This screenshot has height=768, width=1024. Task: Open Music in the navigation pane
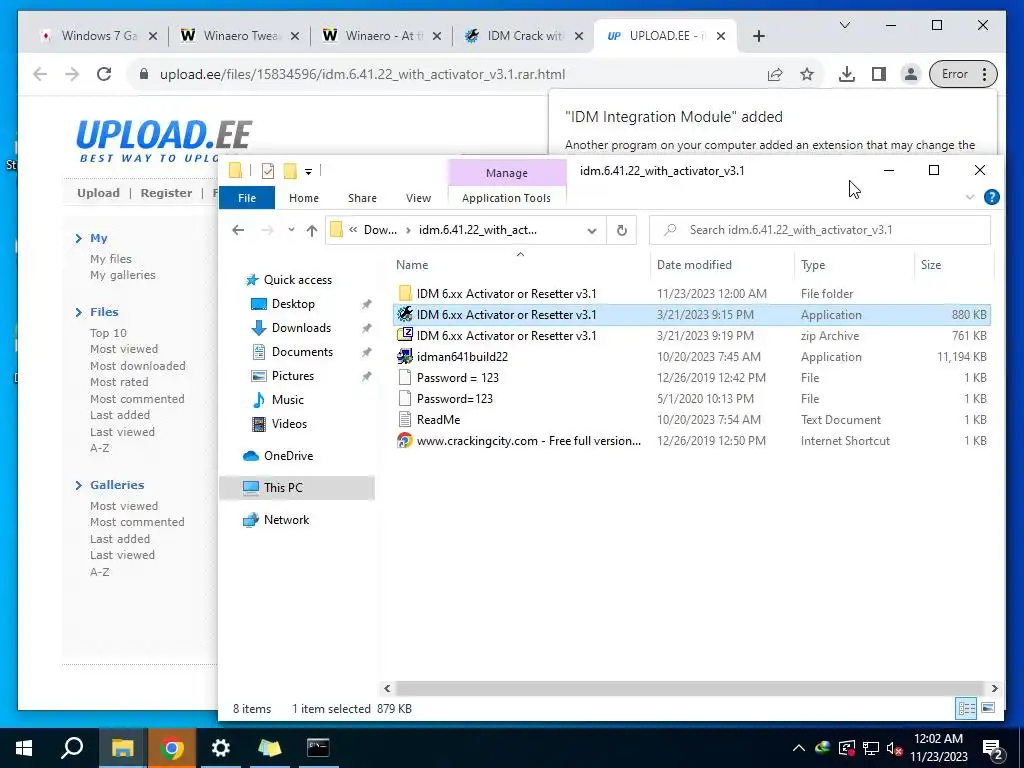click(x=287, y=400)
